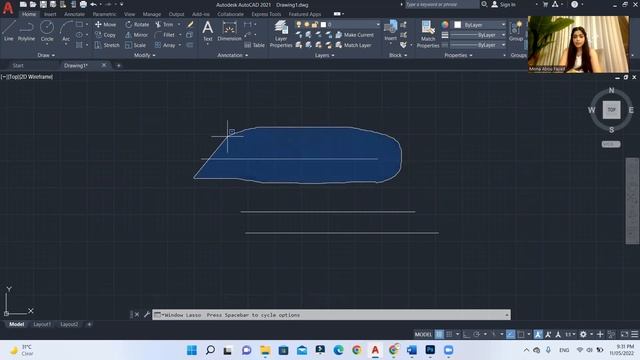The height and width of the screenshot is (360, 640).
Task: Toggle snap mode in status bar
Action: 449,334
